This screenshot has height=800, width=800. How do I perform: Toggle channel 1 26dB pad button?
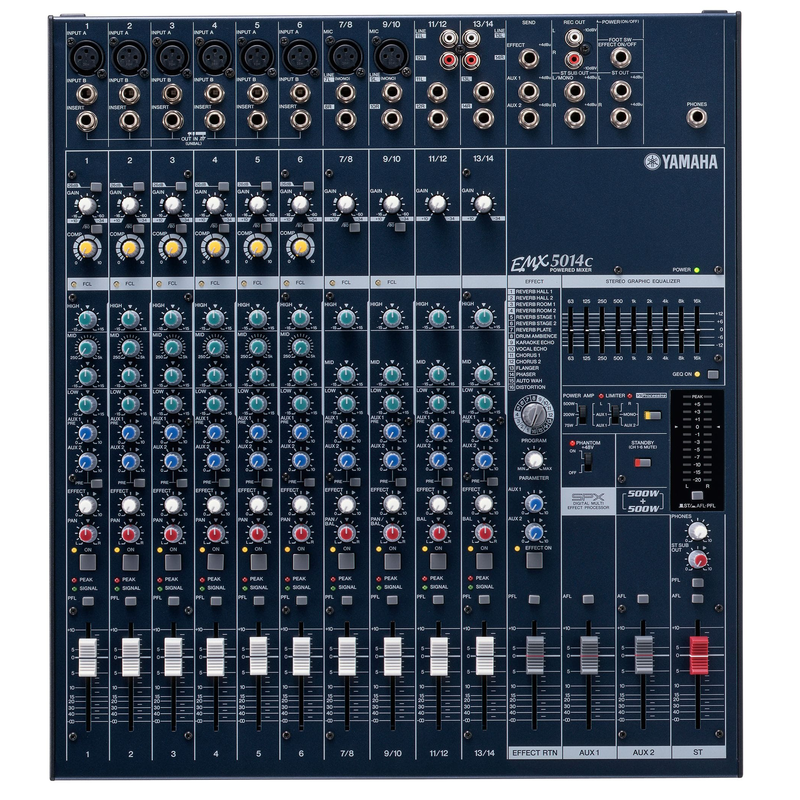point(96,187)
